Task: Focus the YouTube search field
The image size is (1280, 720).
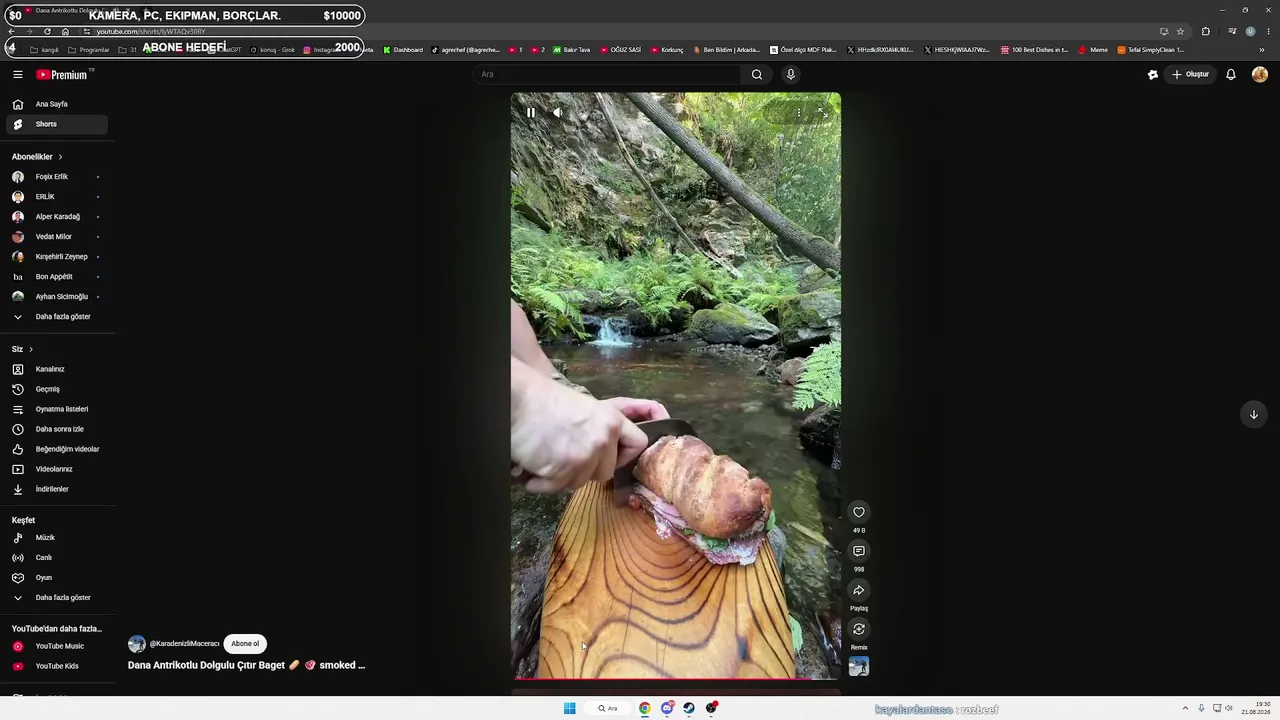Action: [608, 74]
